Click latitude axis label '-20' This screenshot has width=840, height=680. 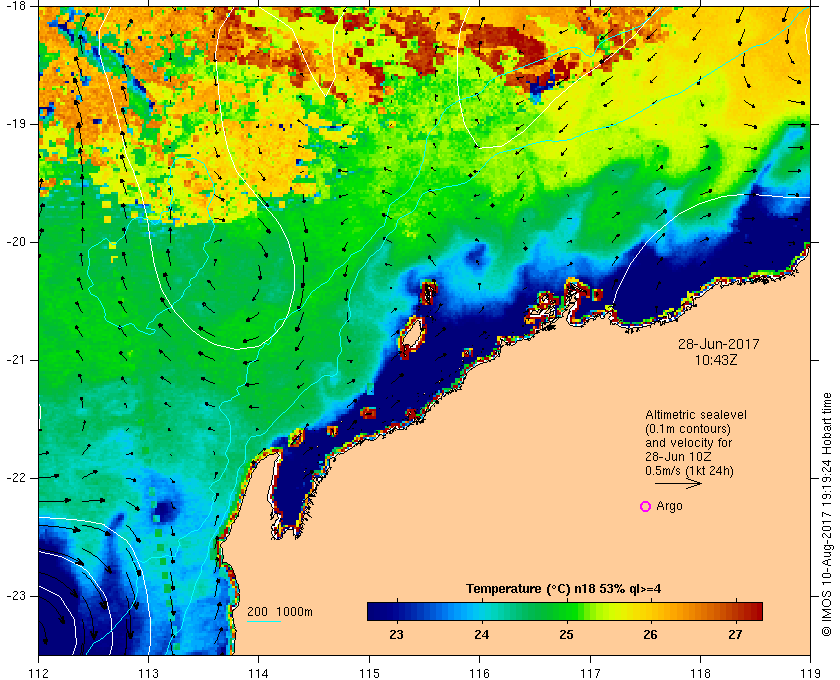coord(16,242)
